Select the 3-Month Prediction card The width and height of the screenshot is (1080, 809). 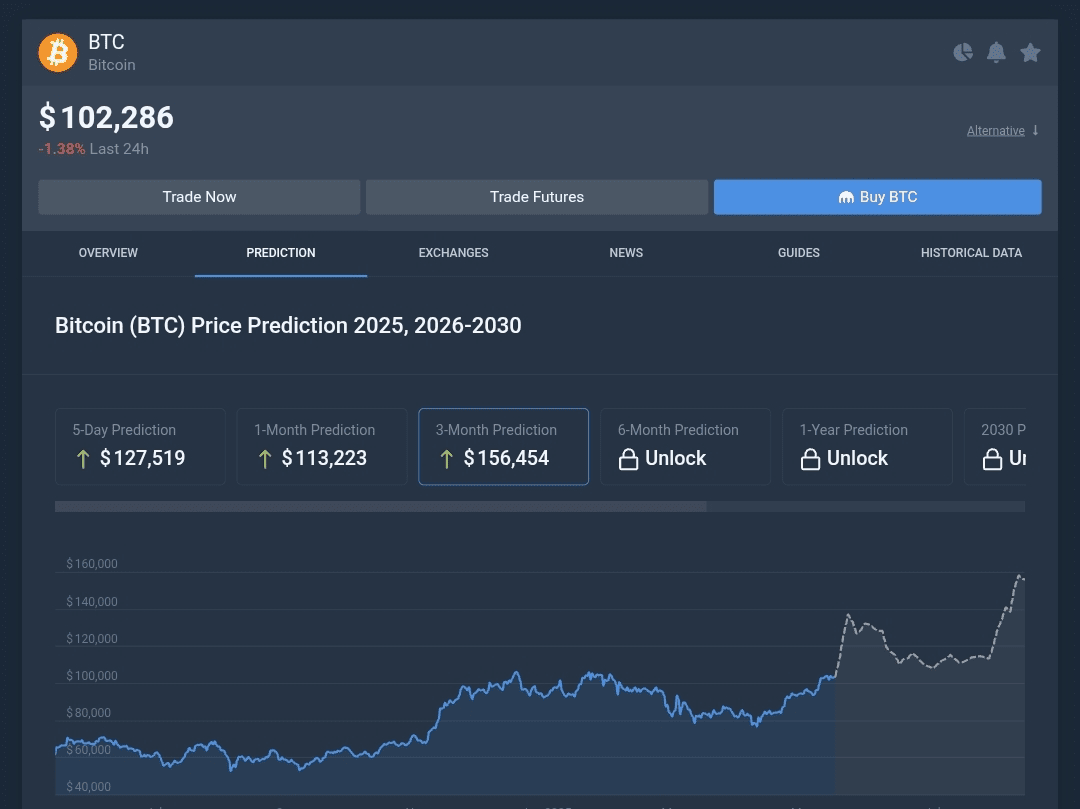[503, 446]
